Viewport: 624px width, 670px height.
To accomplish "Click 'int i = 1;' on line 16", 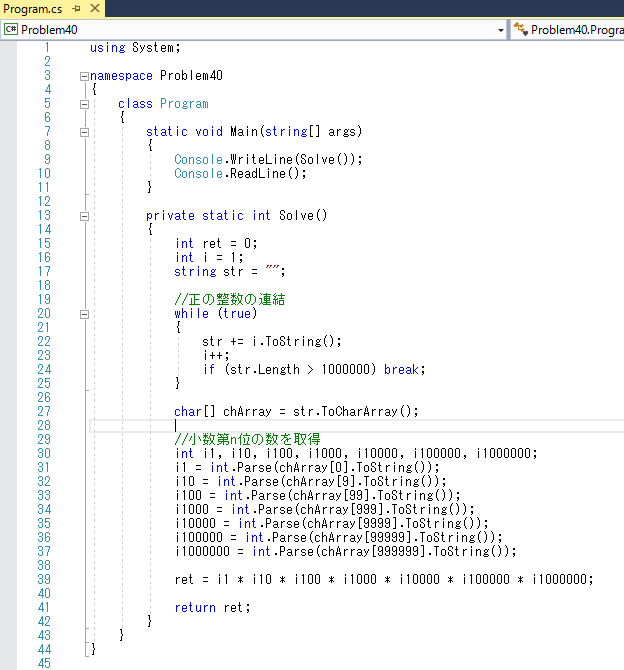I will pyautogui.click(x=209, y=257).
